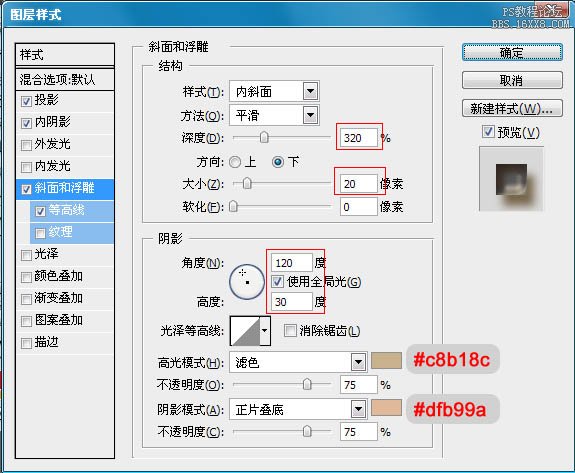Screen dimensions: 575x473
Task: Enable the 描边 stroke checkbox
Action: point(26,343)
